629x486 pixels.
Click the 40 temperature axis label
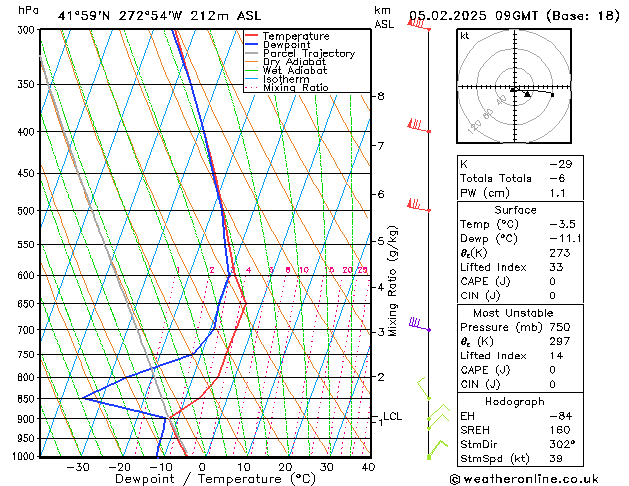click(x=368, y=467)
